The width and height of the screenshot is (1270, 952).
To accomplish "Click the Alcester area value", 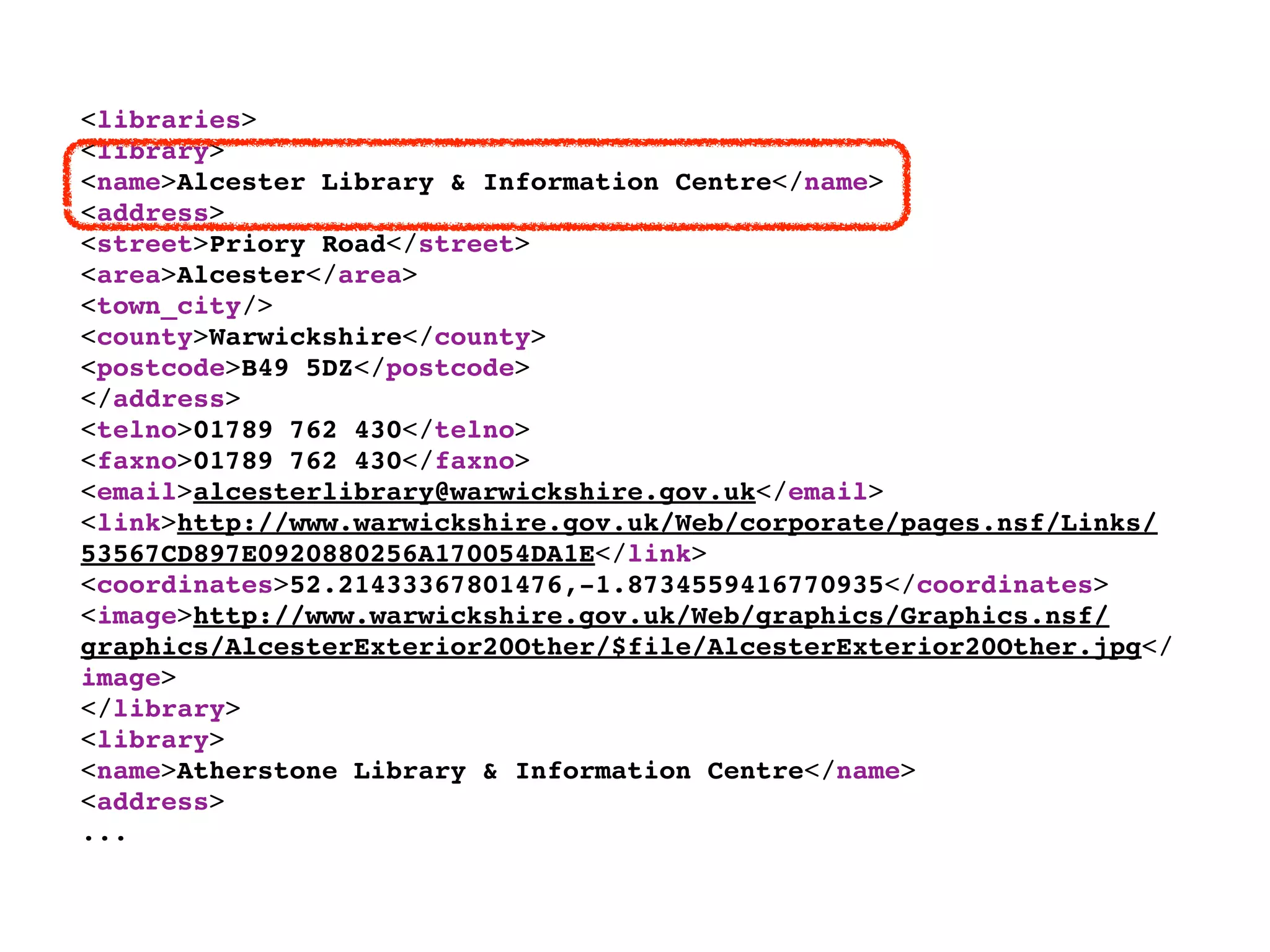I will (241, 275).
